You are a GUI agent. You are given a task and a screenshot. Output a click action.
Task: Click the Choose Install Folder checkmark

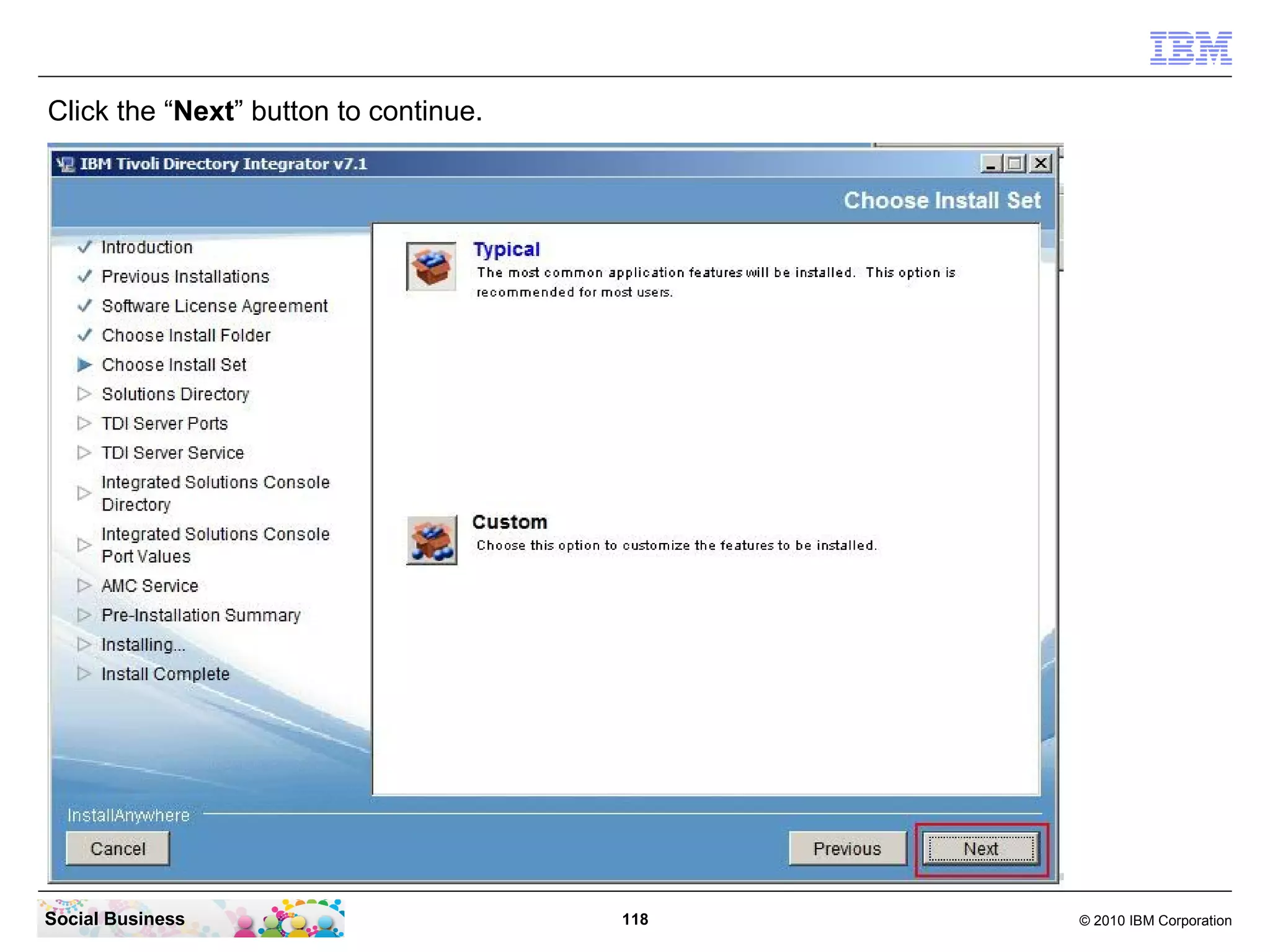(x=85, y=335)
